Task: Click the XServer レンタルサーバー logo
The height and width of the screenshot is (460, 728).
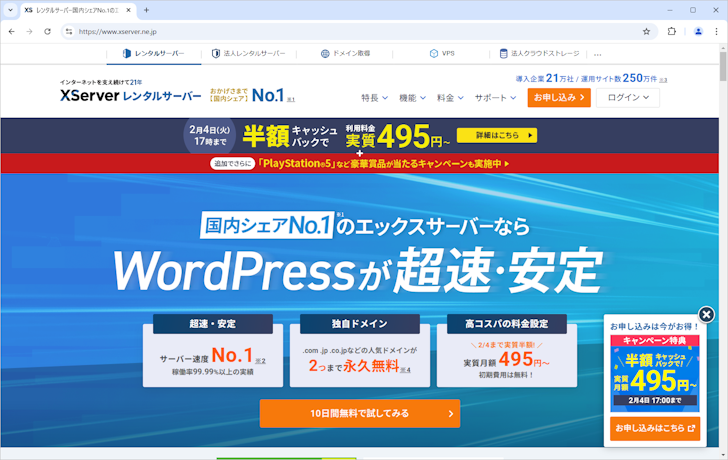Action: pyautogui.click(x=130, y=96)
